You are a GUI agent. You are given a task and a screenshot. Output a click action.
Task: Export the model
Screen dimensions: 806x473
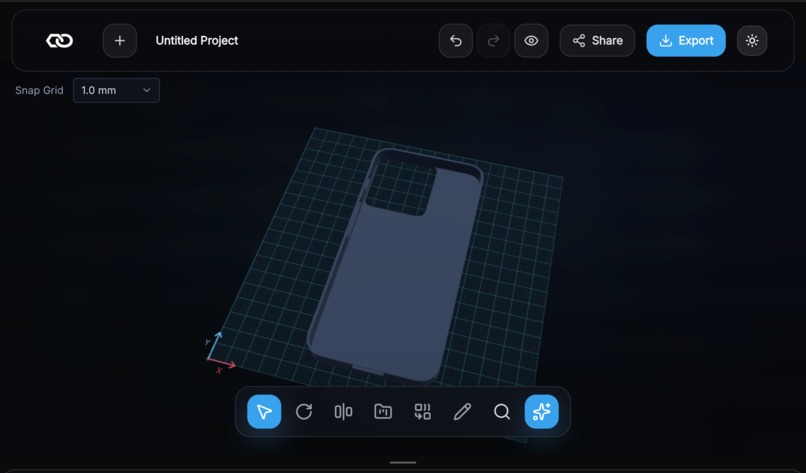click(x=686, y=41)
